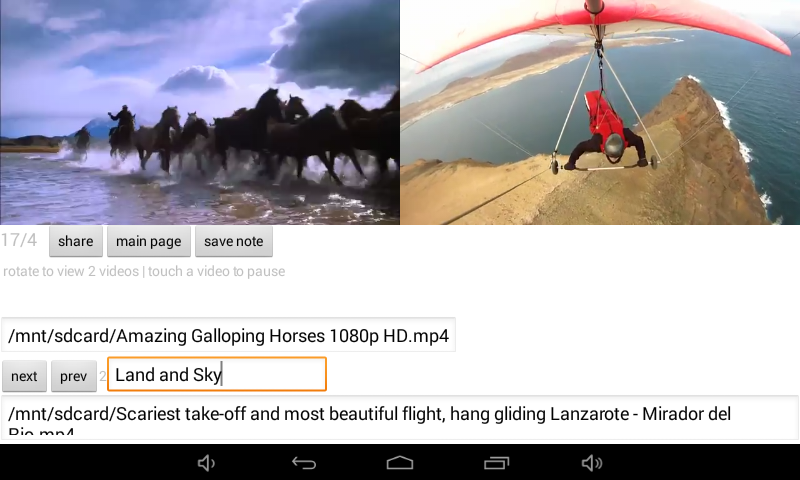Tap the 17/4 counter label
The width and height of the screenshot is (800, 480).
[19, 240]
